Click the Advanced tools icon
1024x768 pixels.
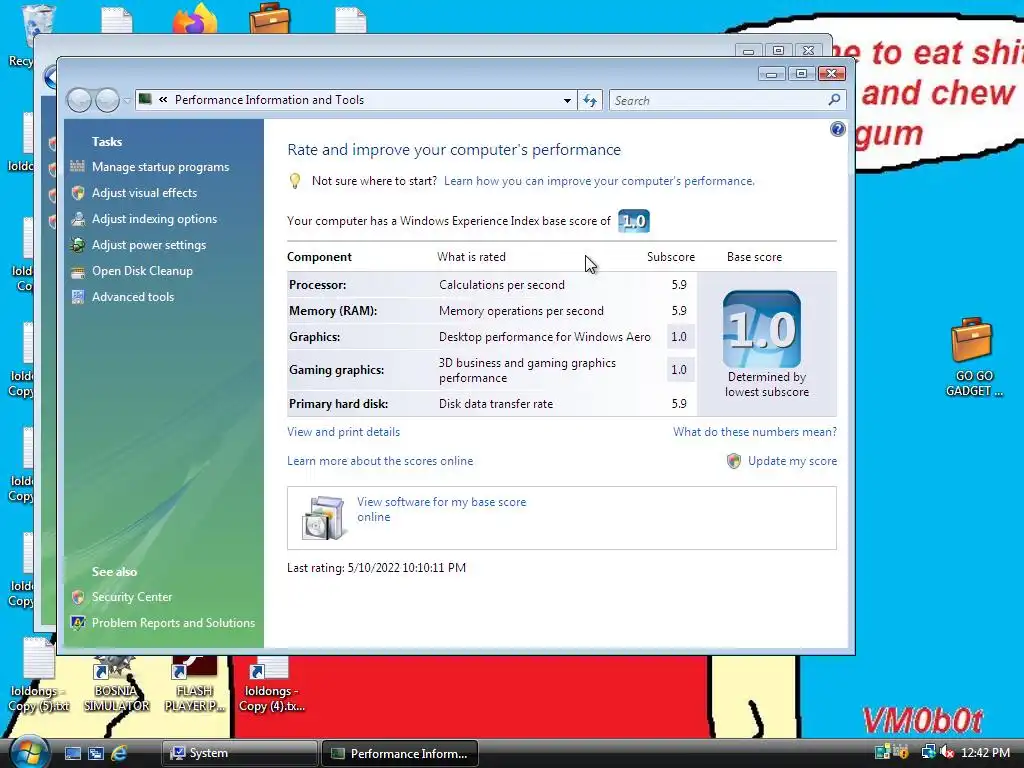pyautogui.click(x=78, y=297)
